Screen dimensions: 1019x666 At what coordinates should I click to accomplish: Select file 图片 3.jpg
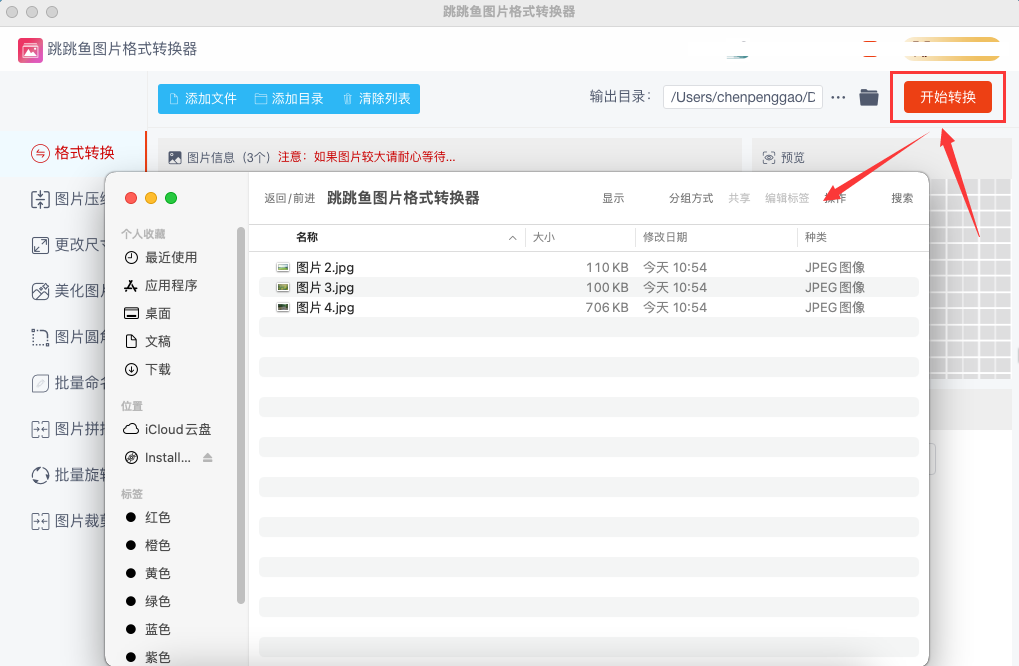pyautogui.click(x=589, y=287)
